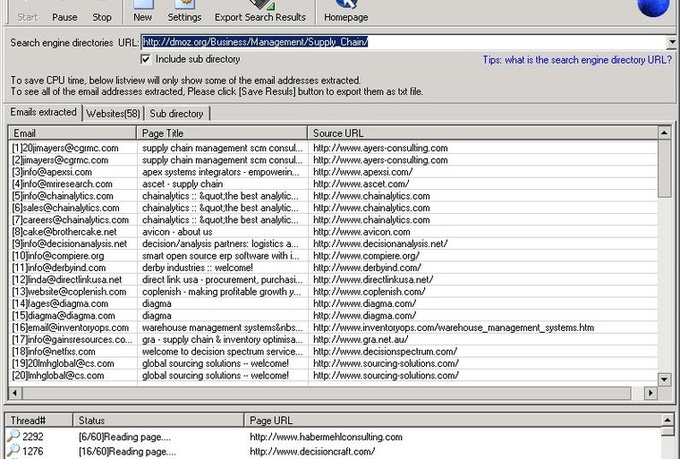Sort by the Source URL column header
Screen dimensions: 680x459
pyautogui.click(x=482, y=133)
